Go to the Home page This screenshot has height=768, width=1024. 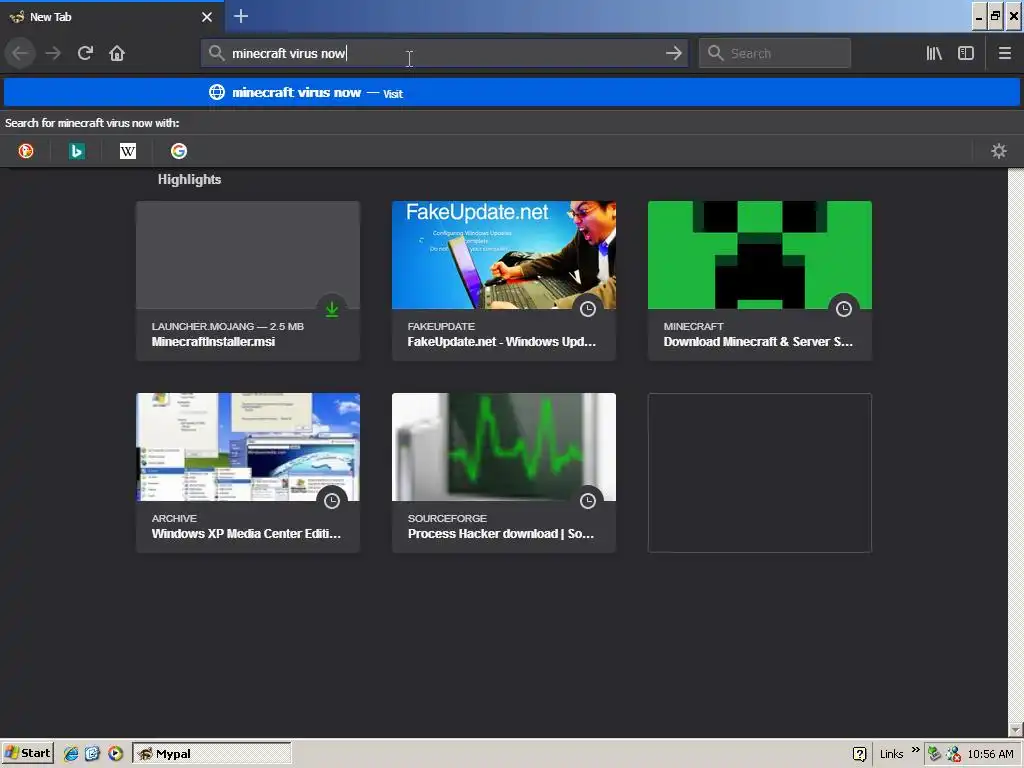[x=117, y=53]
